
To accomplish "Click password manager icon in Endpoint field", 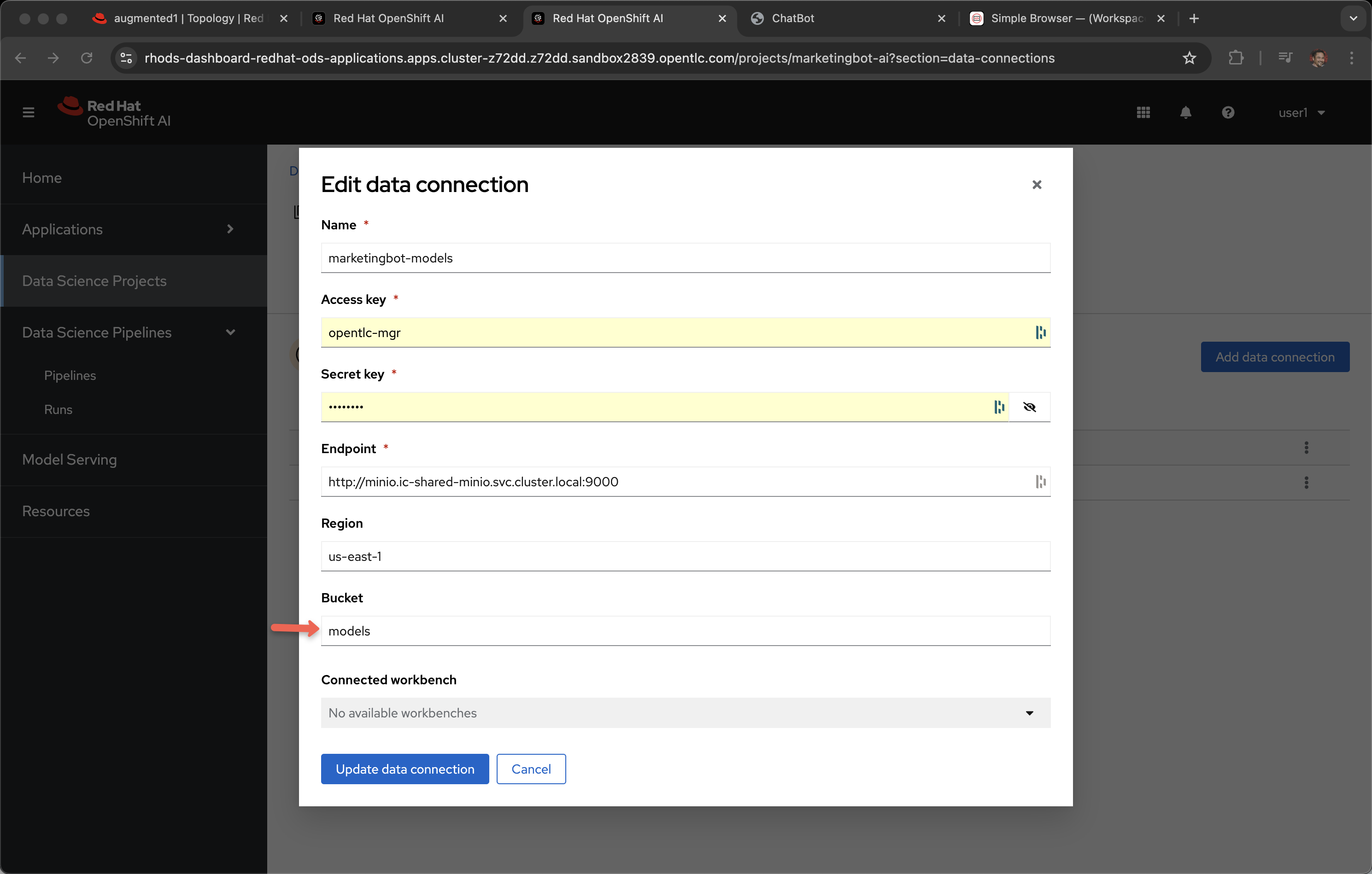I will 1040,482.
